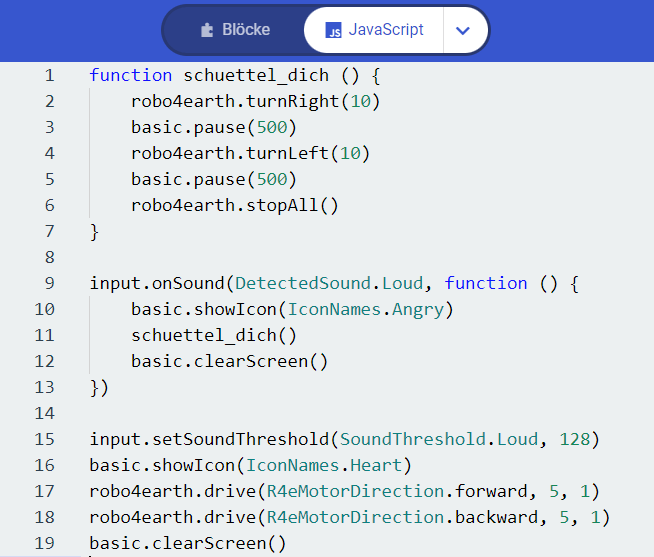The image size is (654, 557).
Task: Click the JS logo icon
Action: tap(333, 30)
